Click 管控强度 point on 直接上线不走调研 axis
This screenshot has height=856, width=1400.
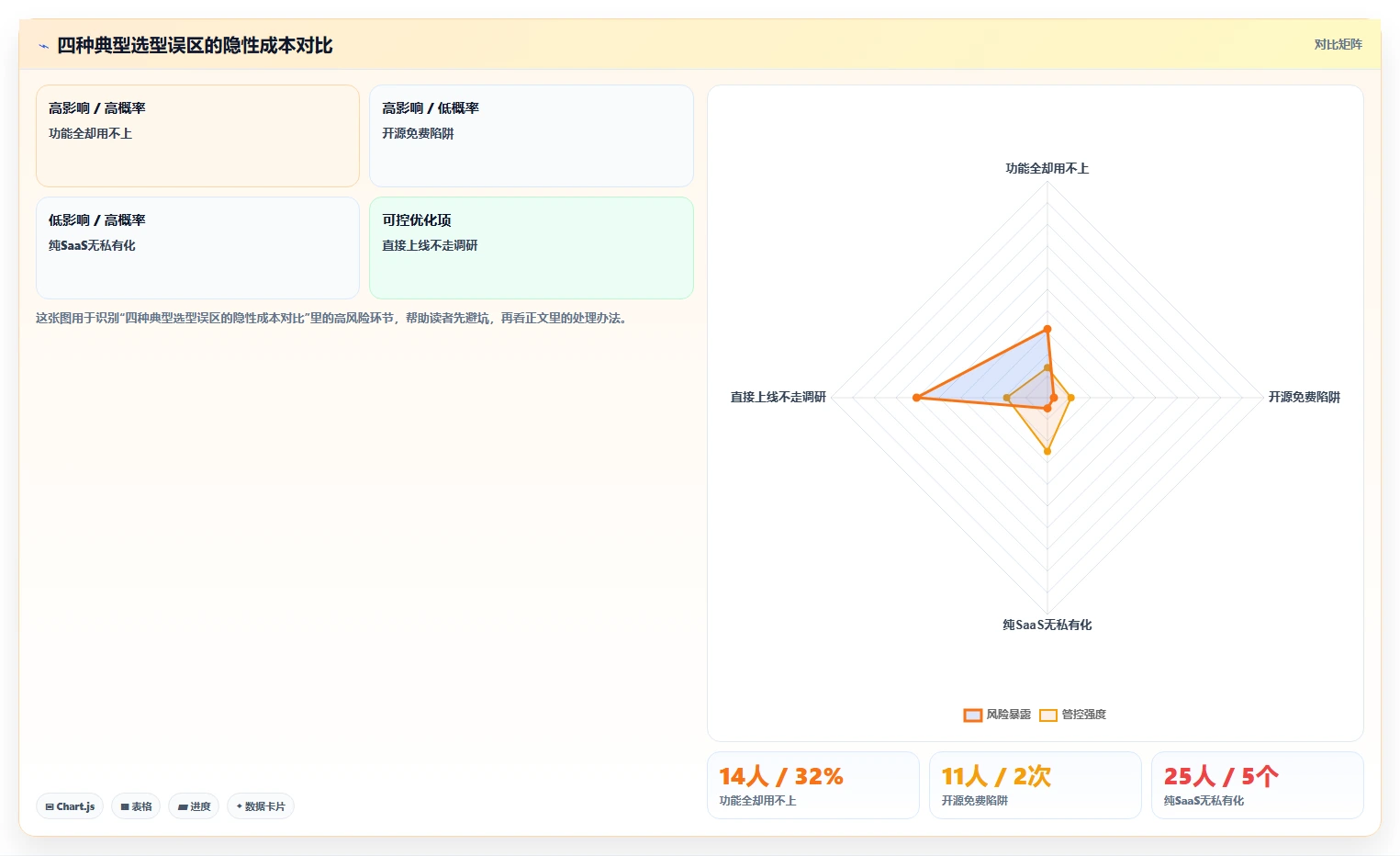1007,398
